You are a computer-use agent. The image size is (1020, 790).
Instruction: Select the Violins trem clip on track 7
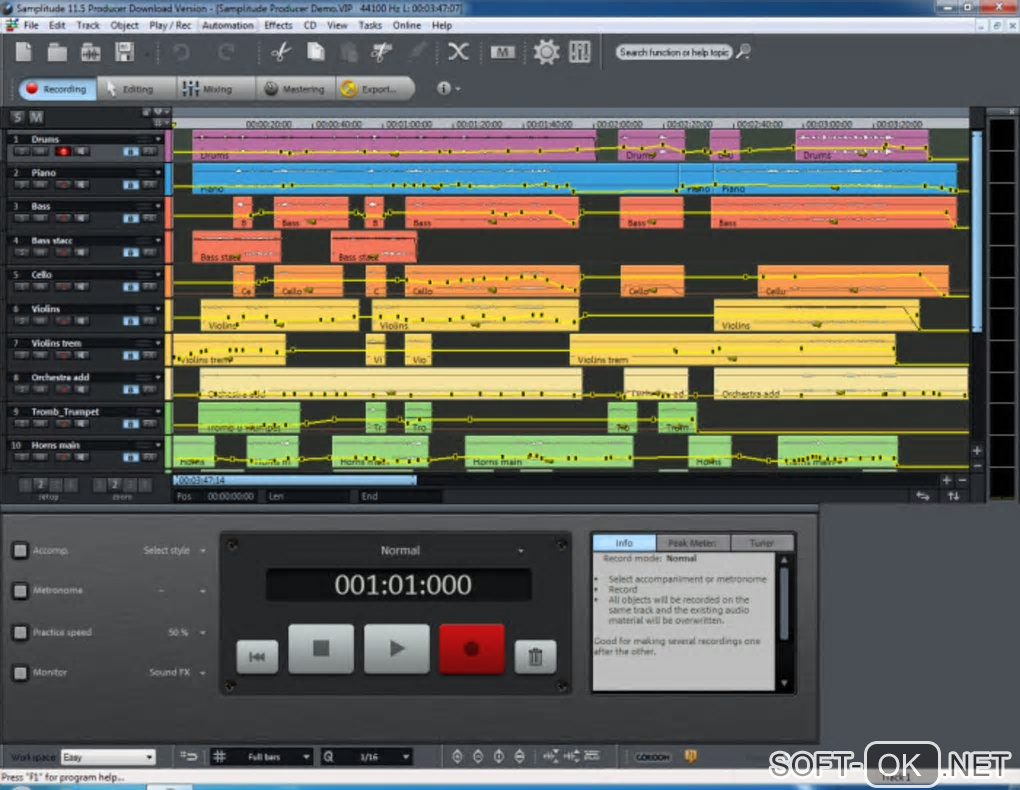point(732,349)
